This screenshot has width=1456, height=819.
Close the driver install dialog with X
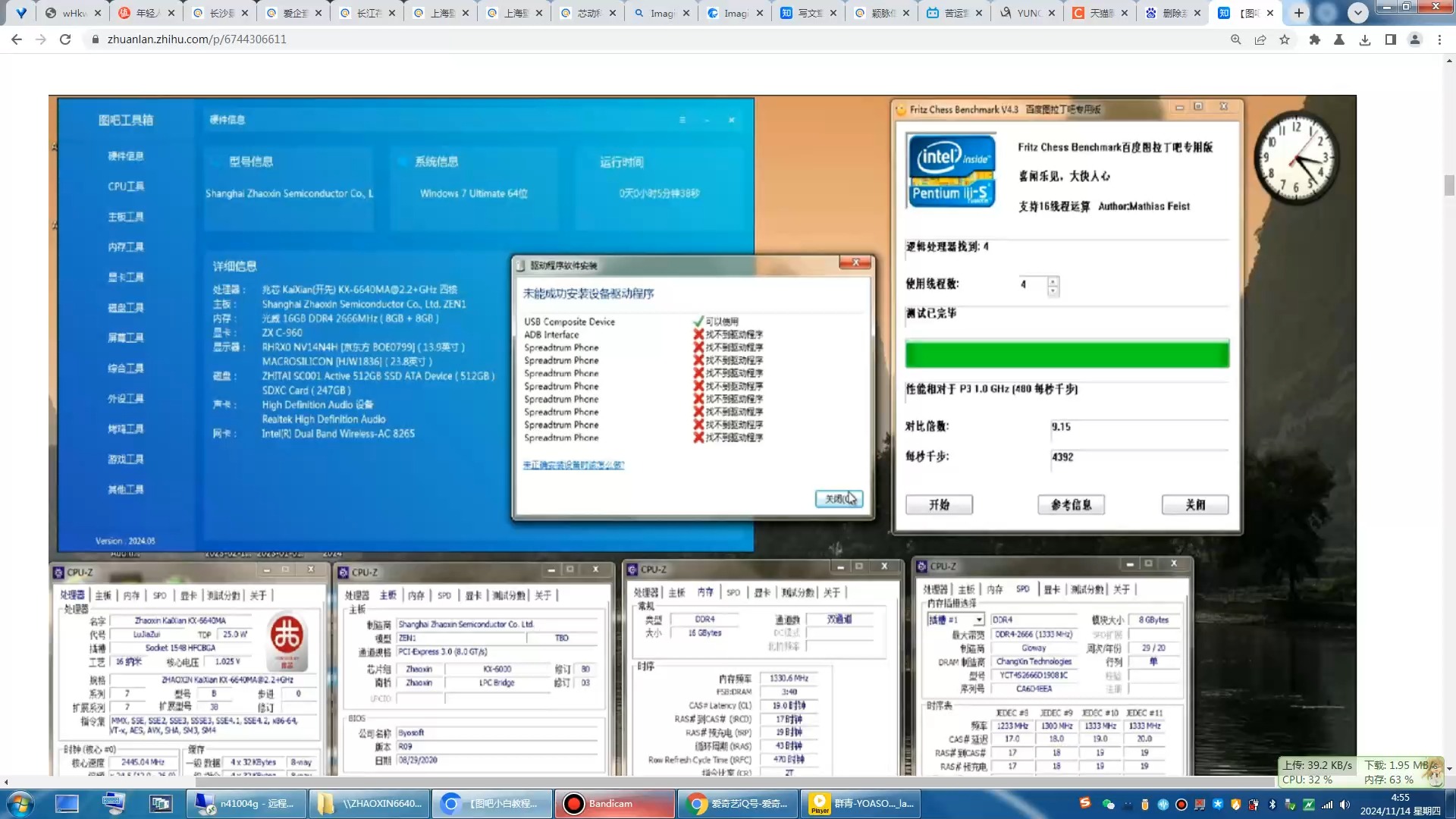[855, 263]
